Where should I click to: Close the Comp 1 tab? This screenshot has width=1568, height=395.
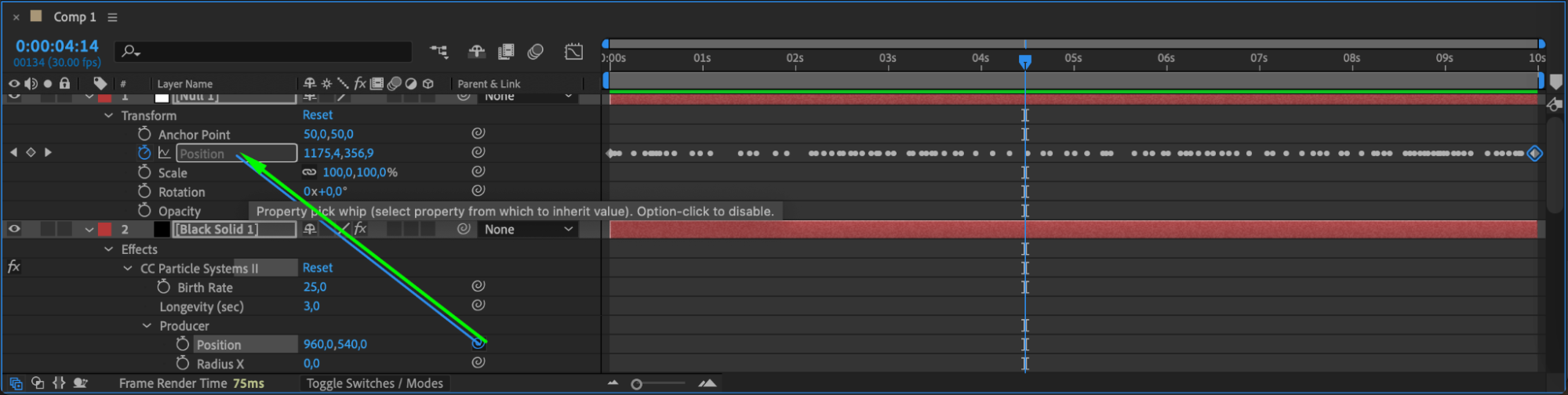click(x=16, y=16)
